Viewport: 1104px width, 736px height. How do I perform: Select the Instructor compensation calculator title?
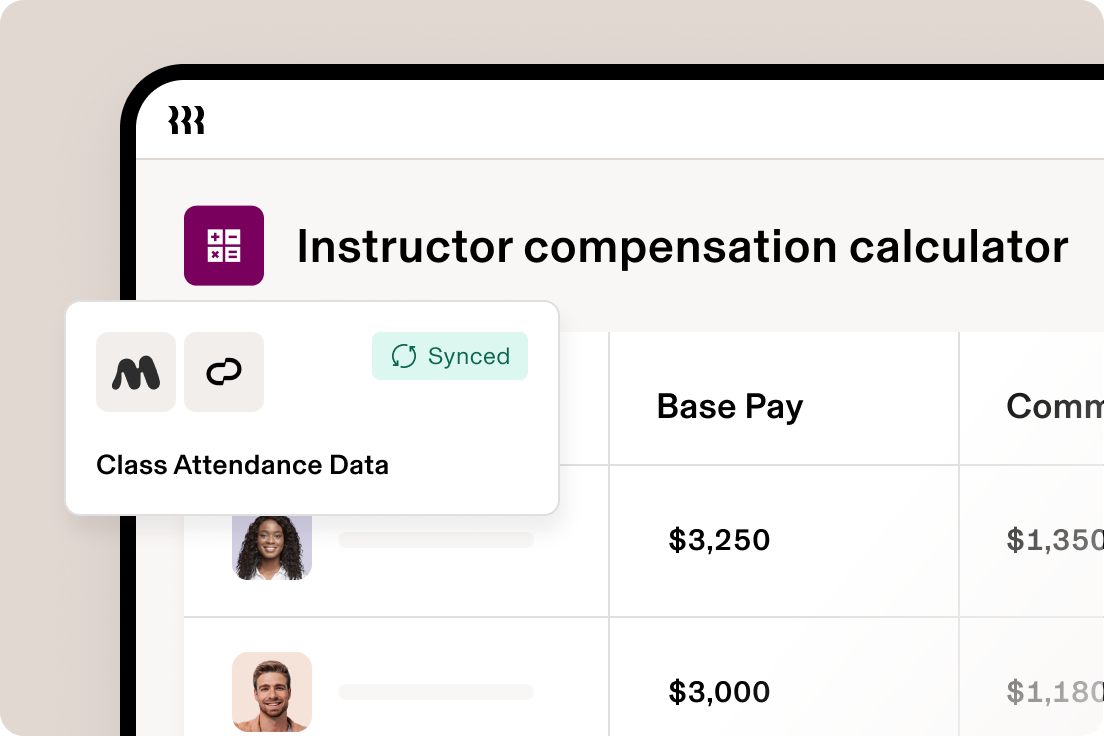pyautogui.click(x=683, y=246)
